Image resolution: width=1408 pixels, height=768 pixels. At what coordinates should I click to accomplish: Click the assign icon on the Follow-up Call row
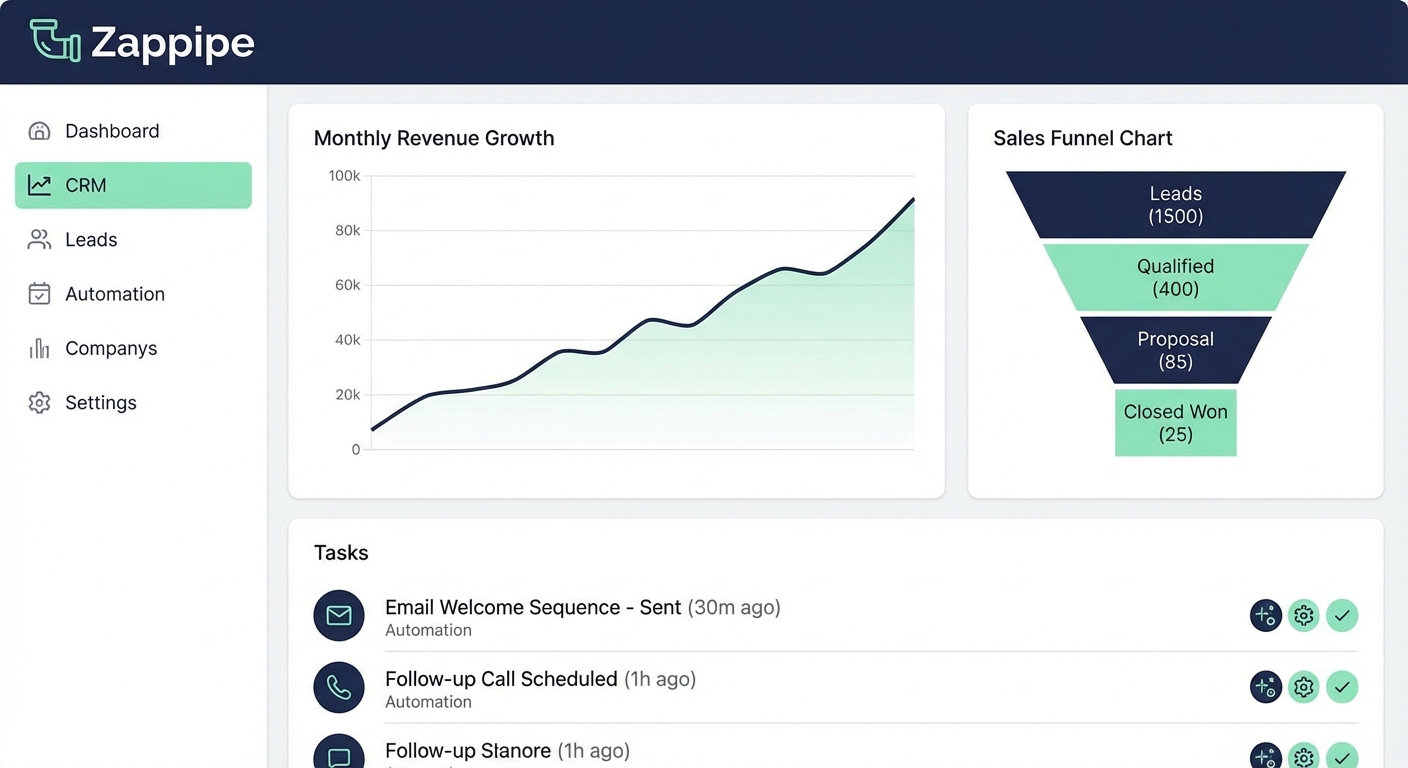[1265, 687]
